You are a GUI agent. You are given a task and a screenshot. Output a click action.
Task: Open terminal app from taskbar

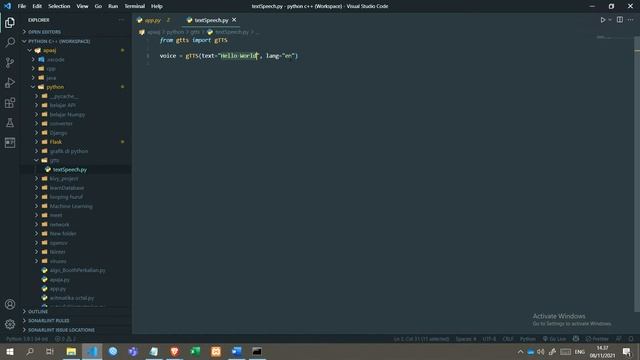click(x=257, y=351)
